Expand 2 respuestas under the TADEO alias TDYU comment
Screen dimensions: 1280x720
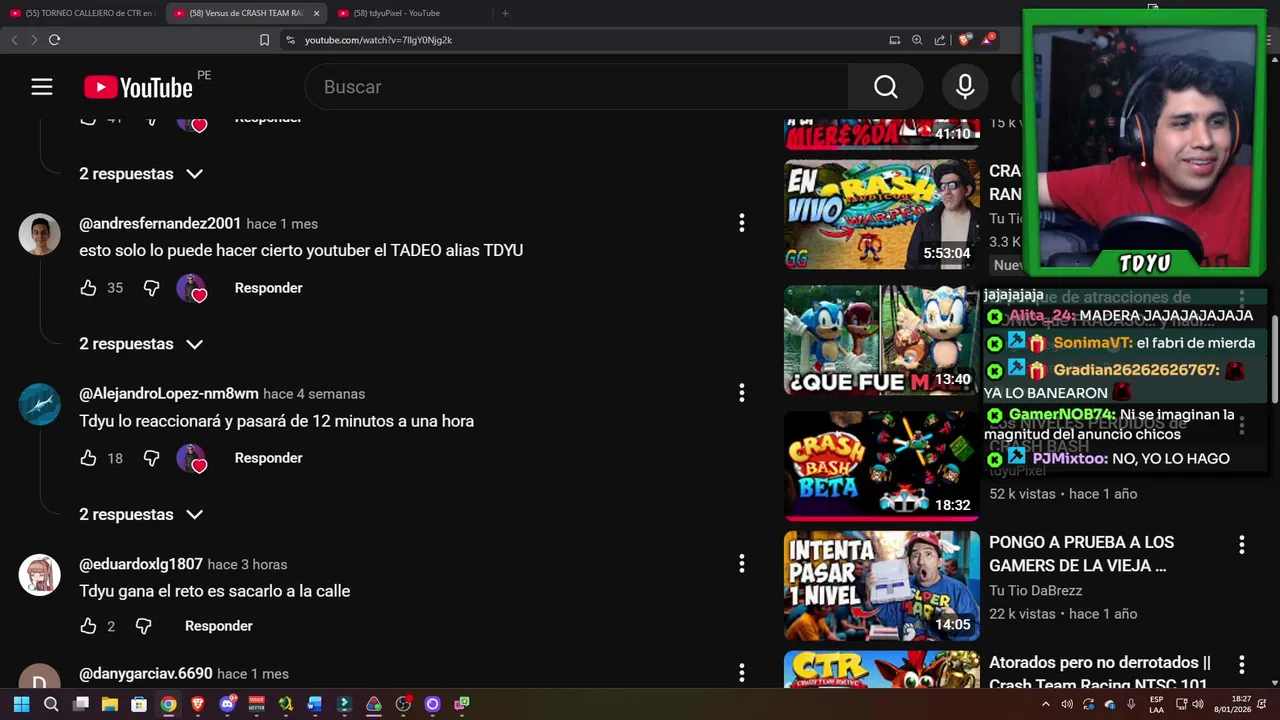click(141, 344)
